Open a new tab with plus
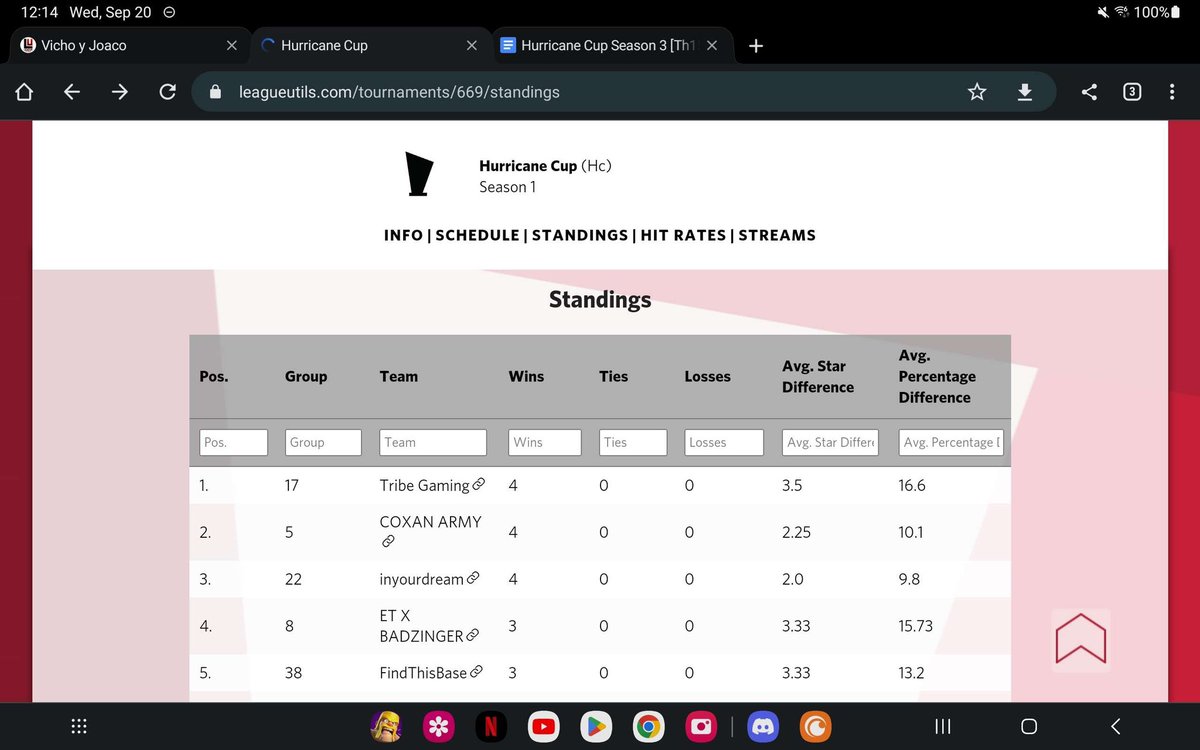The width and height of the screenshot is (1200, 750). (x=756, y=45)
